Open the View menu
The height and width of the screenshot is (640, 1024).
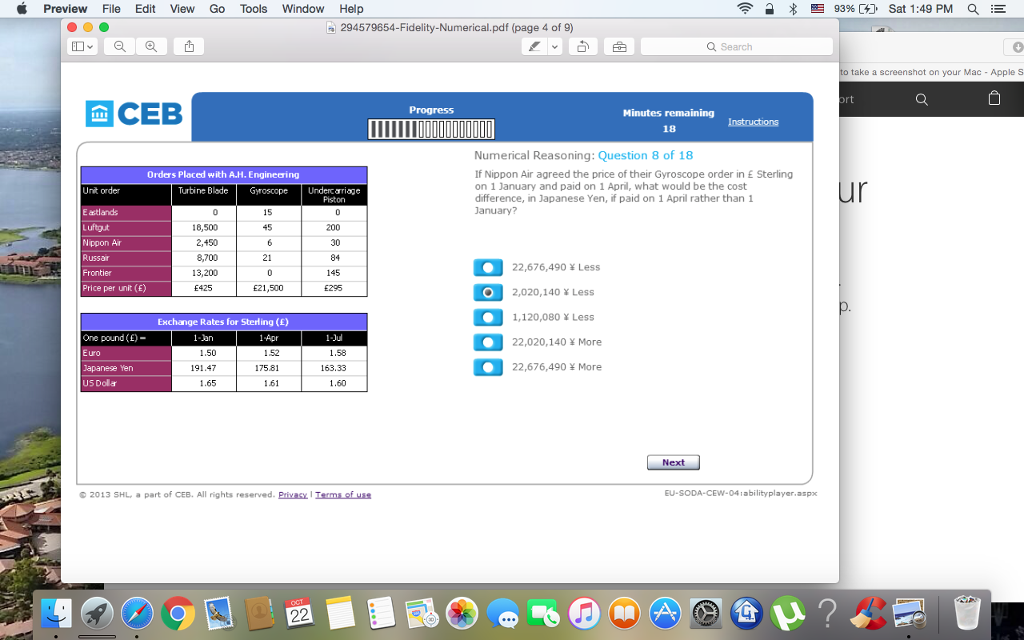(182, 8)
